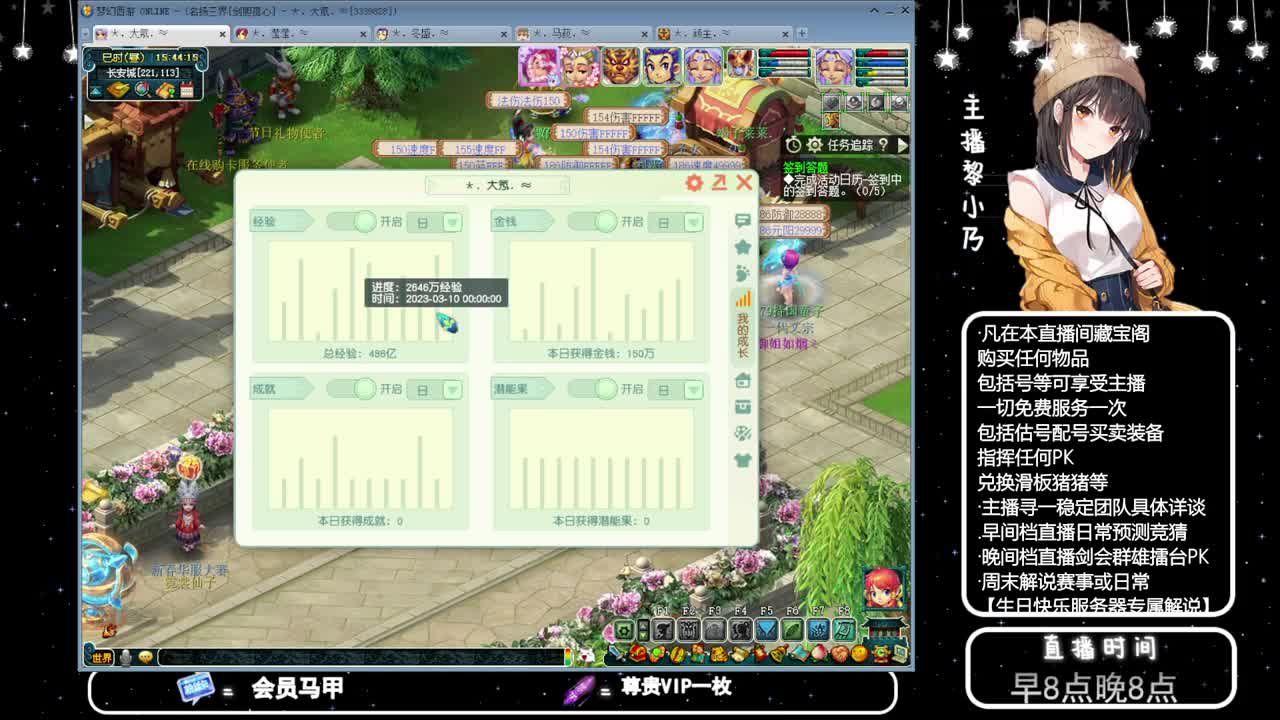Click the 本日获得金钱 text
This screenshot has height=720, width=1280.
click(600, 354)
